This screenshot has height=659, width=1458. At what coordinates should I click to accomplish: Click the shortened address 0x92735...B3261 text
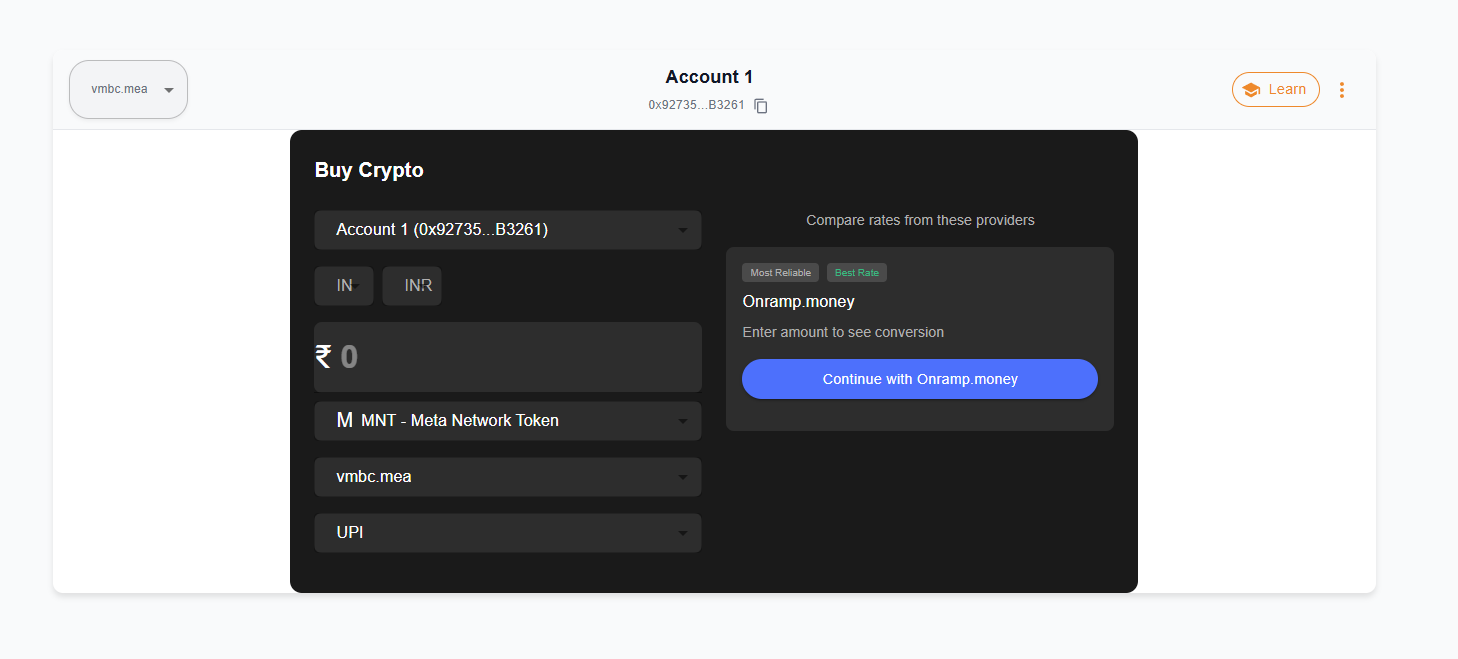click(696, 105)
